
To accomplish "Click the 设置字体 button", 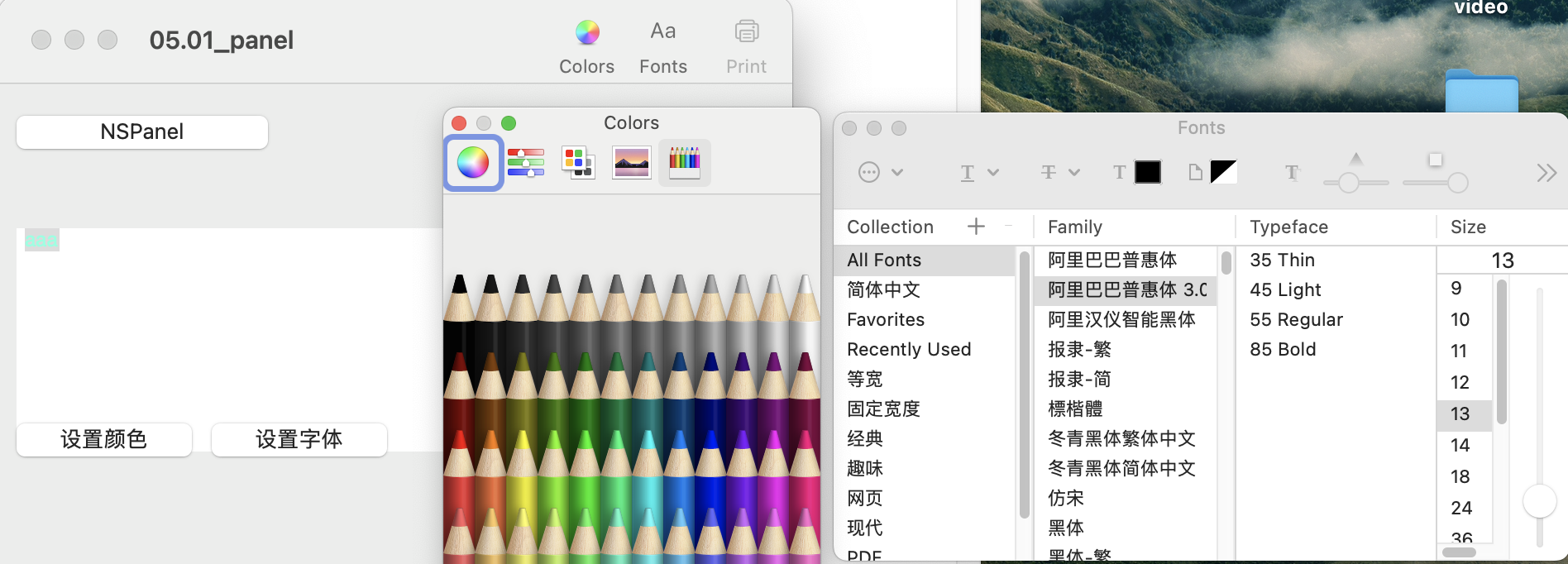I will [x=299, y=439].
